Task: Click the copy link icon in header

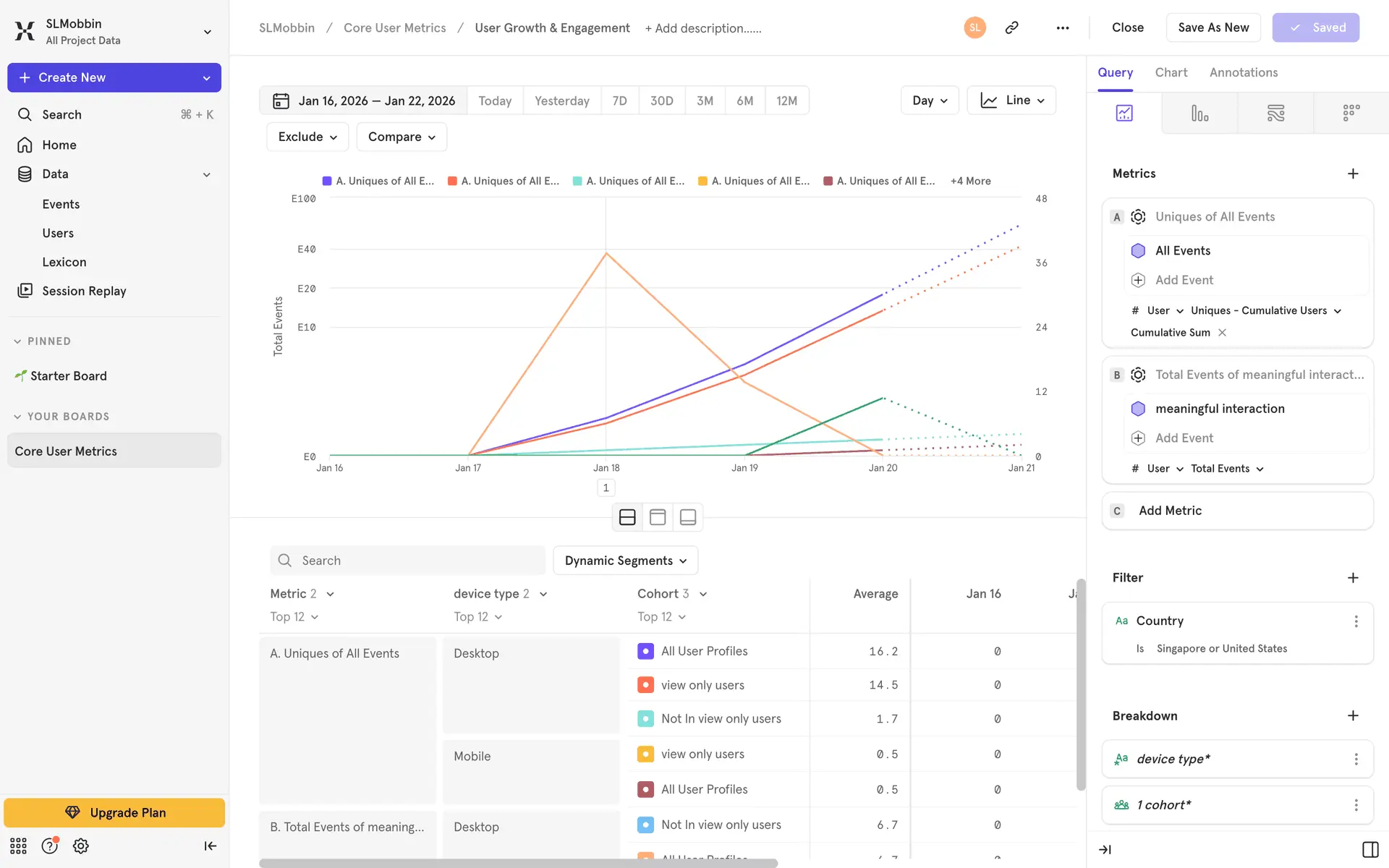Action: [x=1011, y=27]
